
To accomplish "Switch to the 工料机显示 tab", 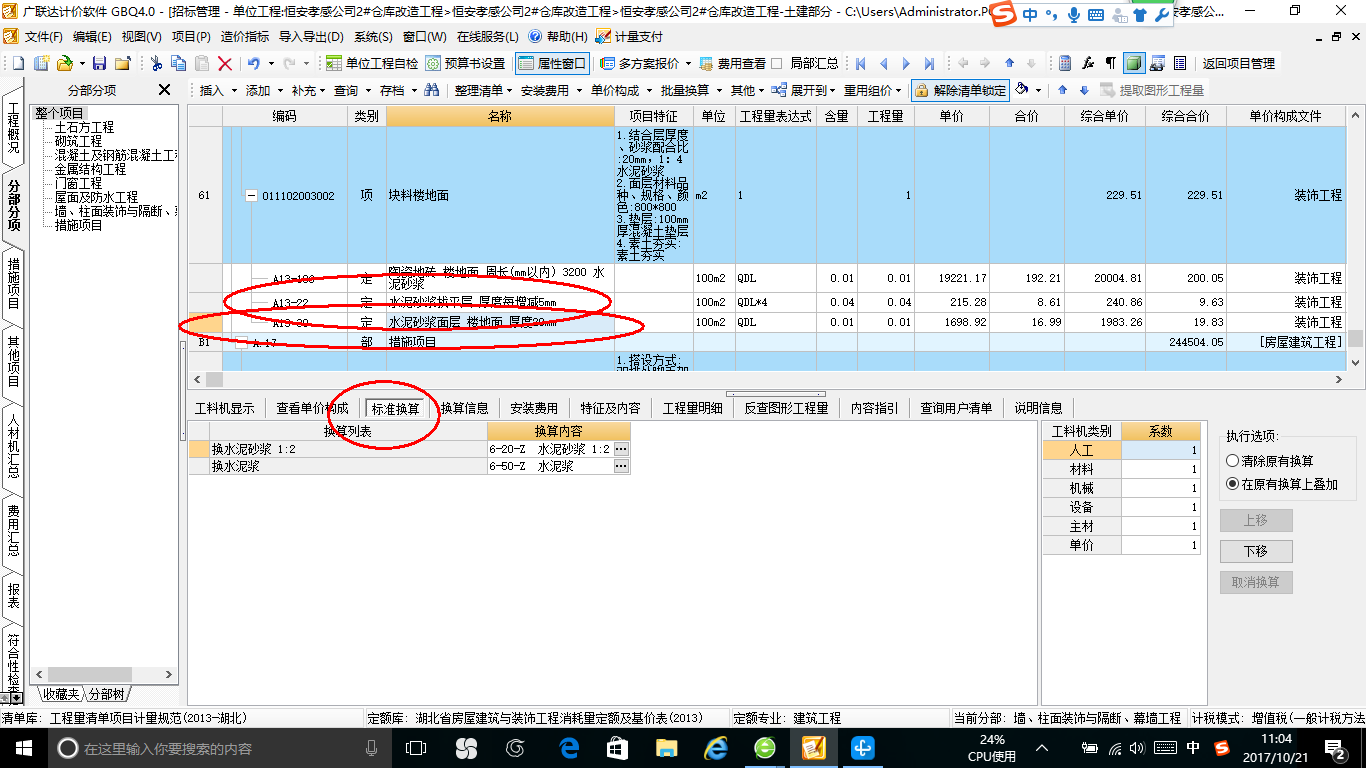I will (x=225, y=408).
